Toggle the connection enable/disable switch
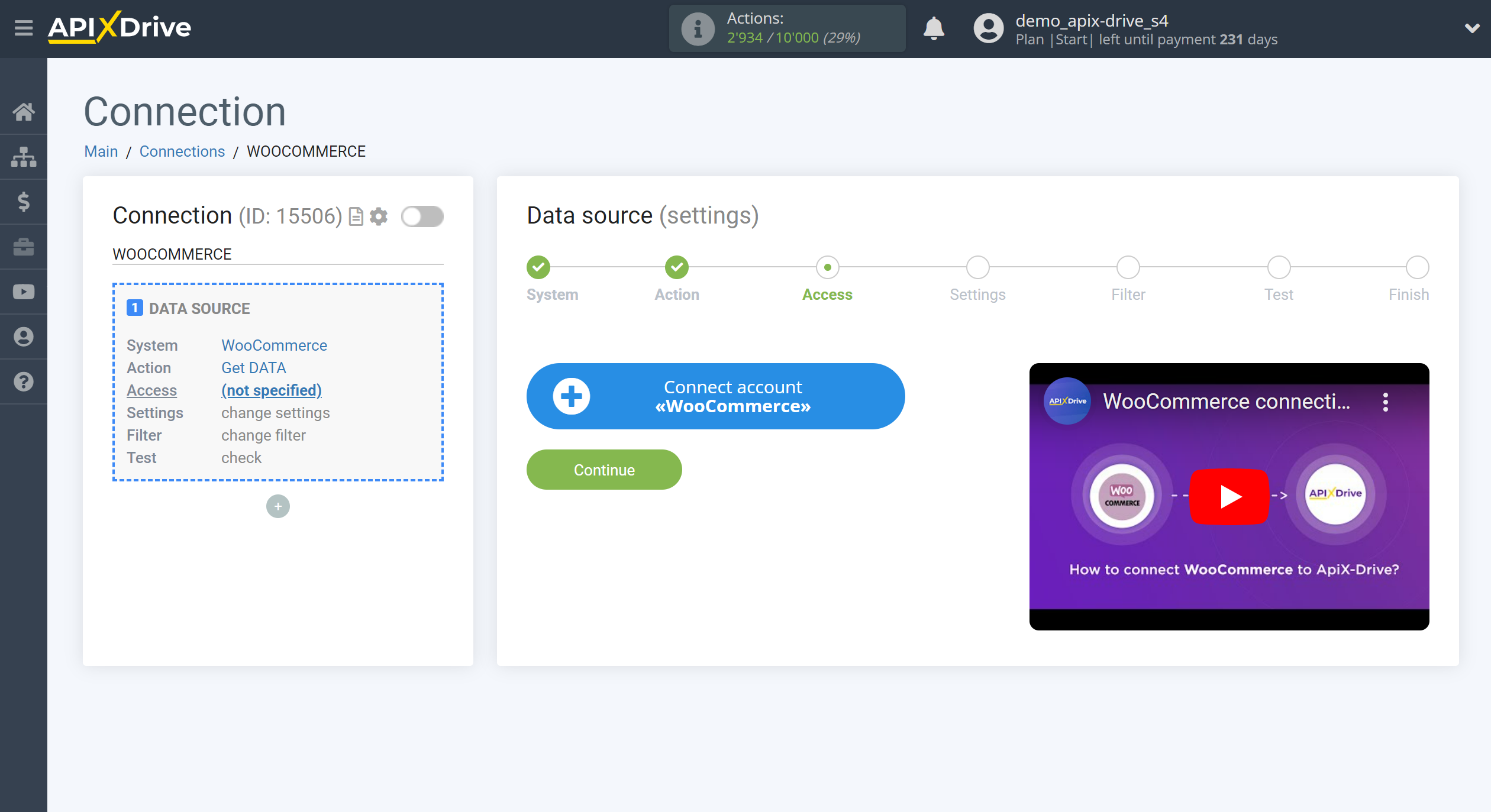The image size is (1491, 812). tap(421, 216)
